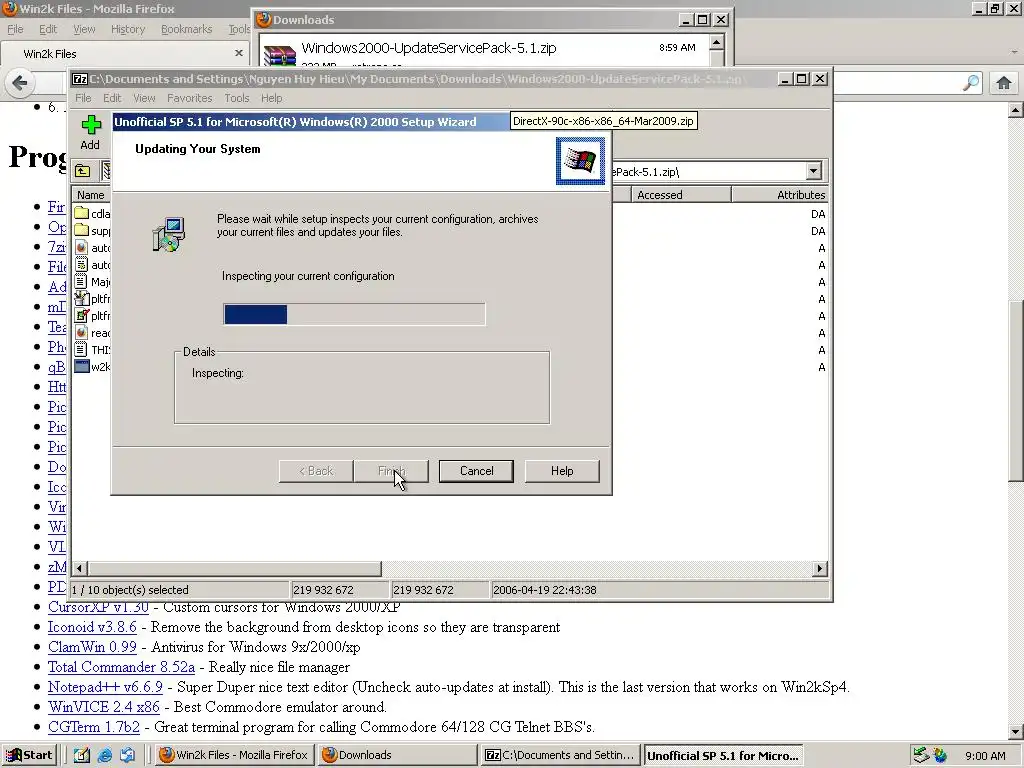Select the cdla folder icon in 7-Zip list
This screenshot has height=768, width=1024.
(x=81, y=213)
